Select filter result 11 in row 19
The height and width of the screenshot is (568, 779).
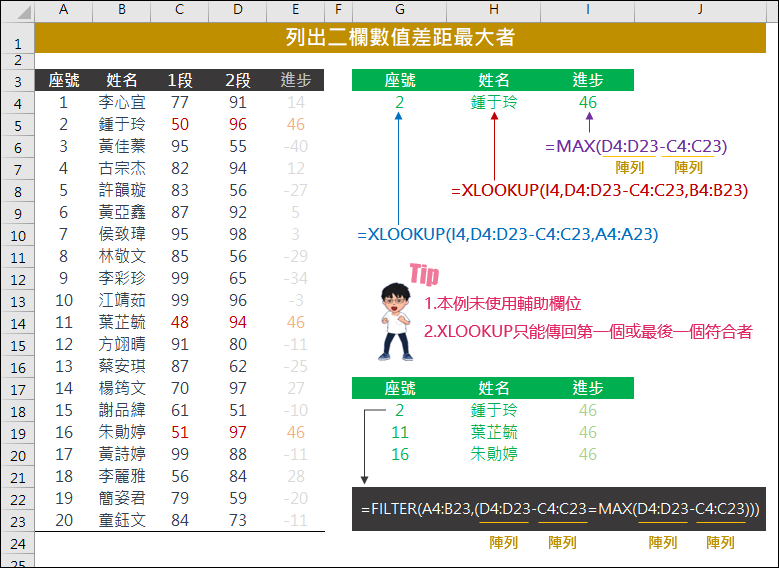coord(400,432)
